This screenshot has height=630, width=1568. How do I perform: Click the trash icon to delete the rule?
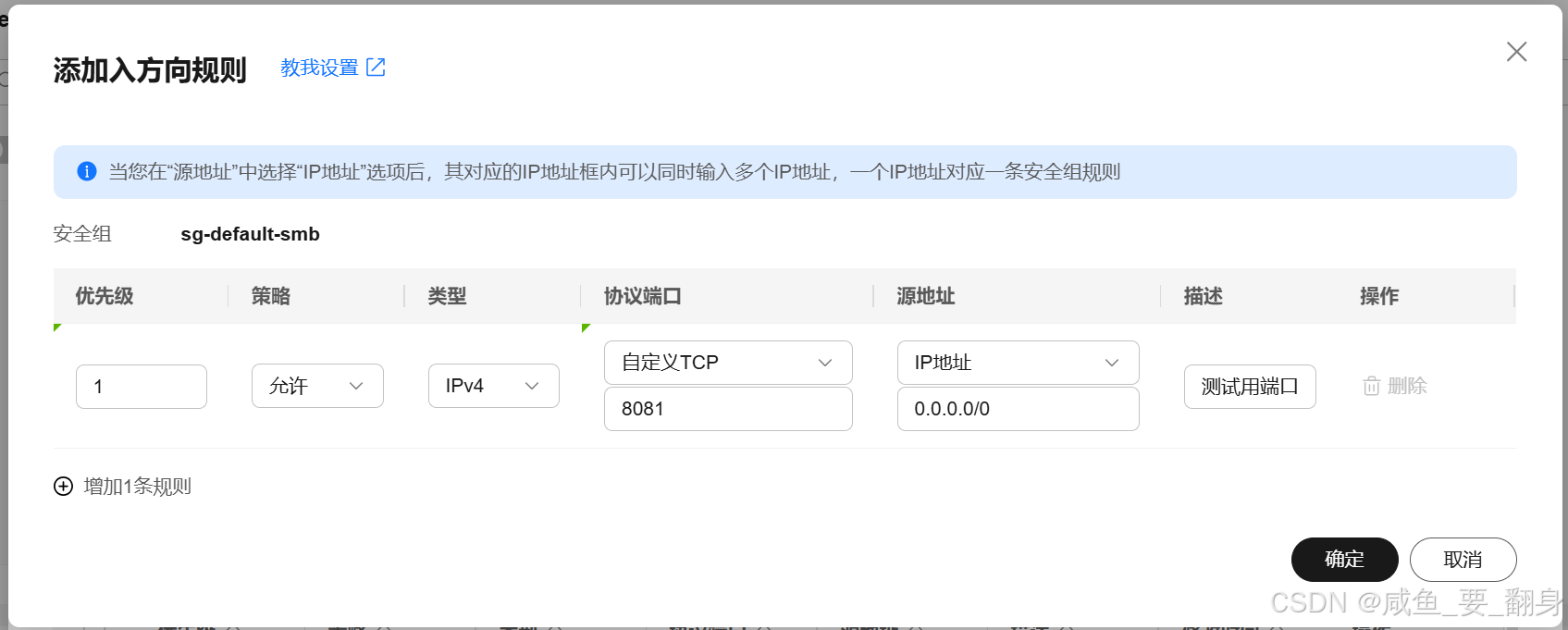click(x=1371, y=386)
